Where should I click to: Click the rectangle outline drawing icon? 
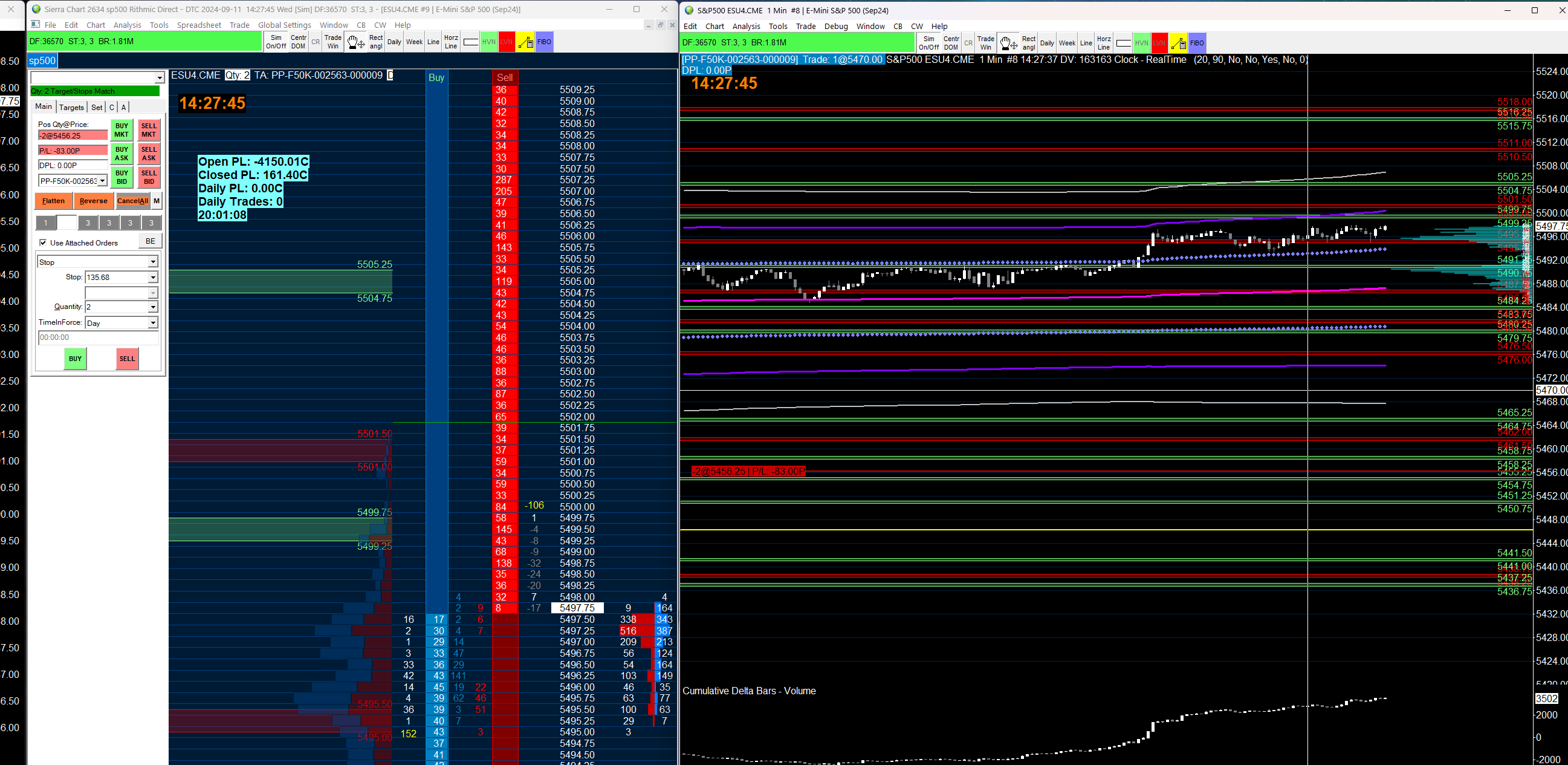470,42
